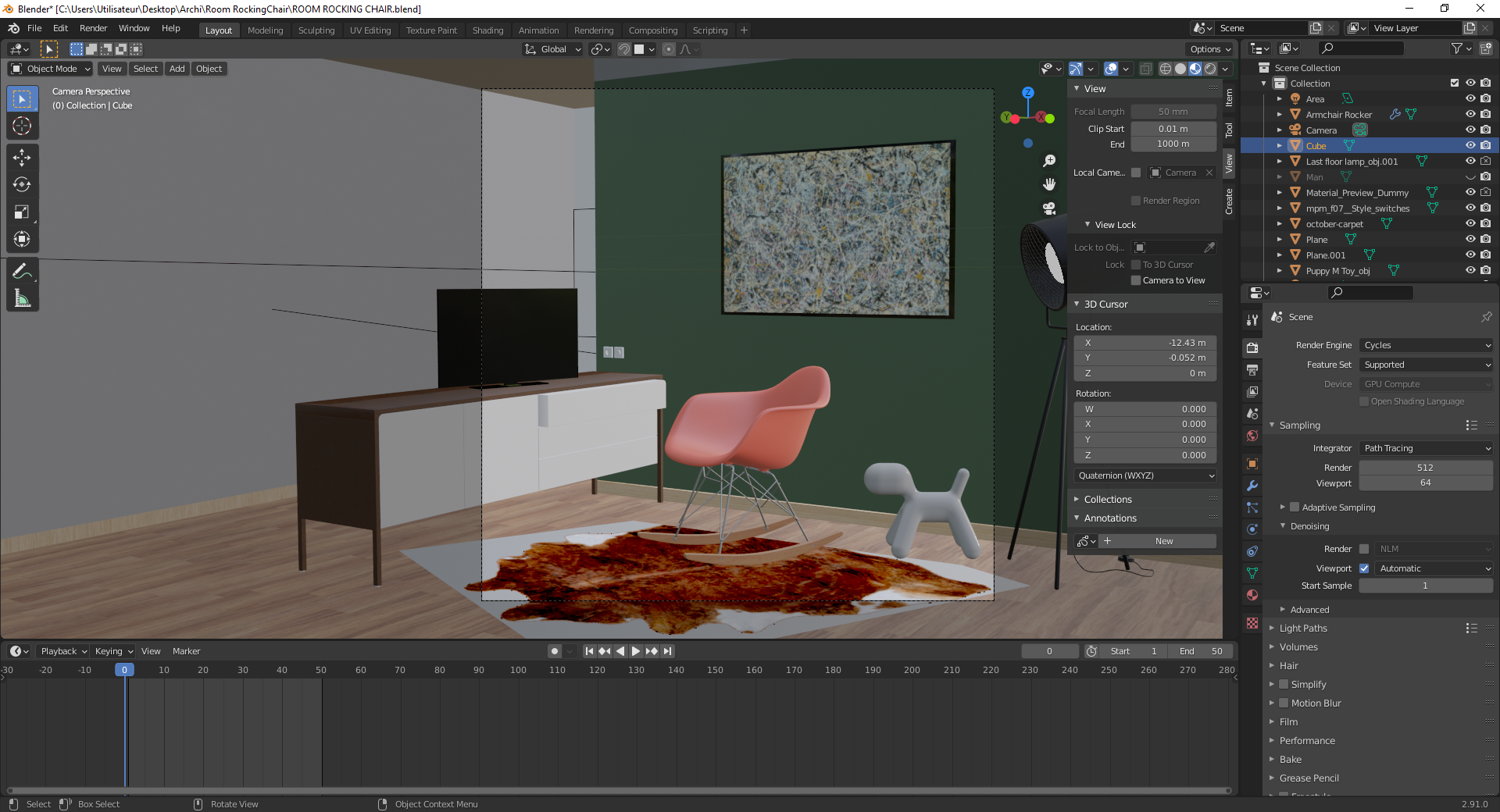
Task: Open the Output properties tab
Action: point(1252,370)
